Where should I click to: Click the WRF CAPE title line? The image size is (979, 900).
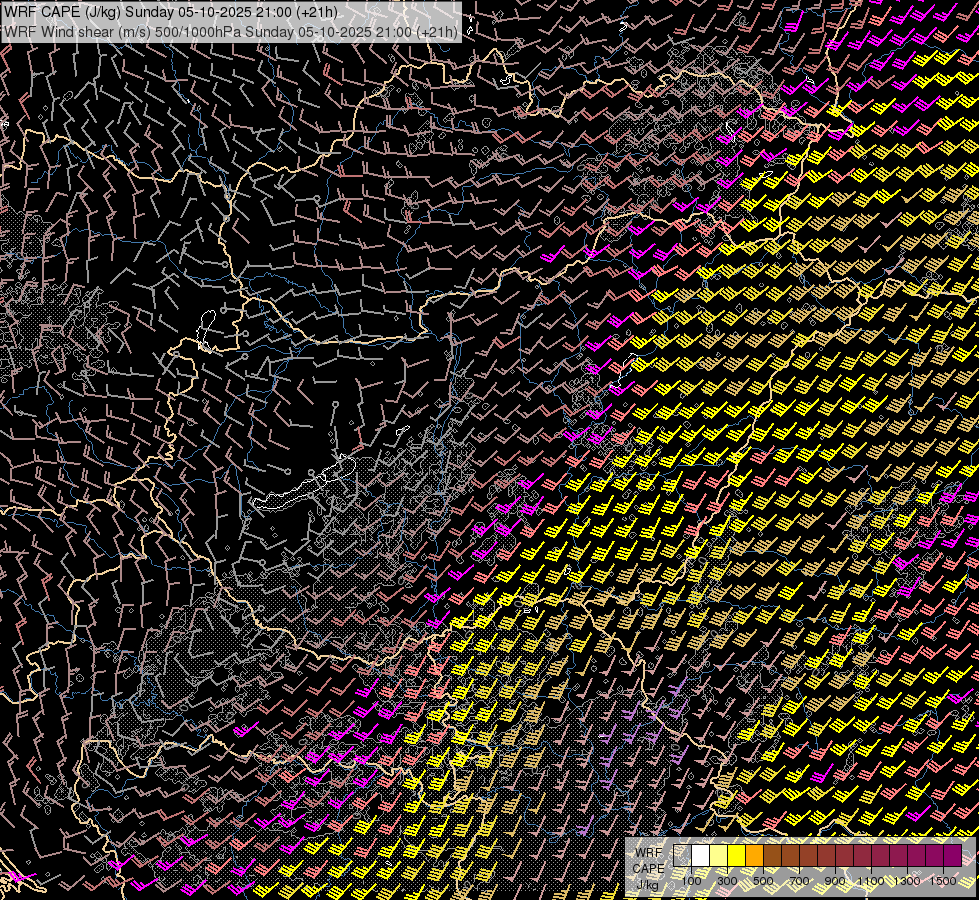tap(170, 11)
